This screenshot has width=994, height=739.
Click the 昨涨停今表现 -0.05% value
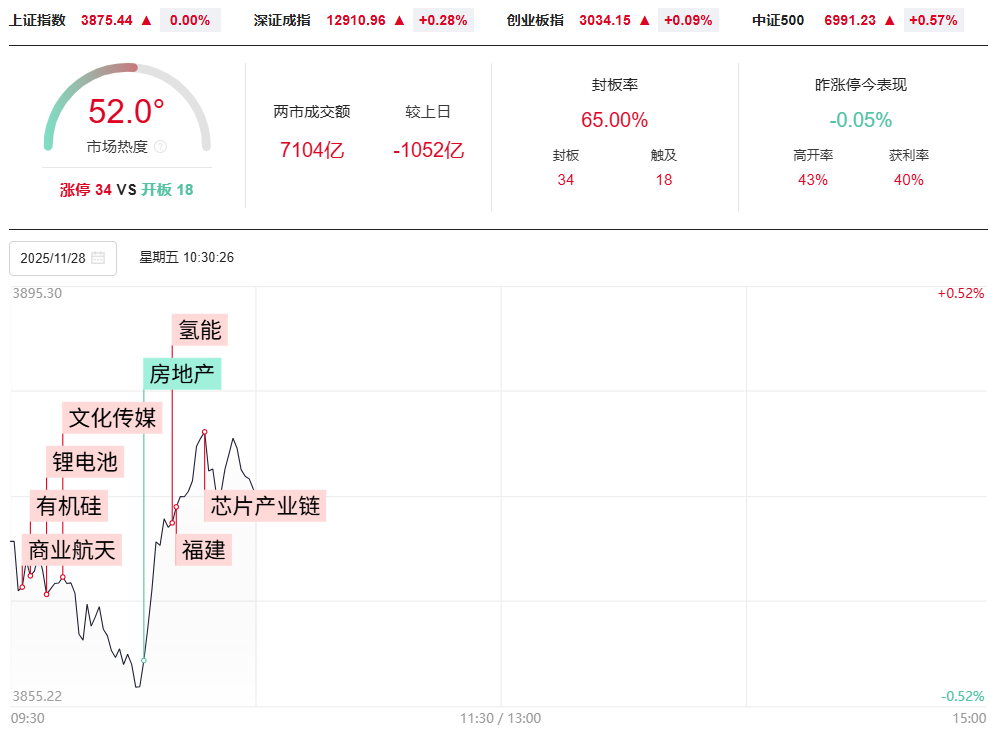click(860, 120)
